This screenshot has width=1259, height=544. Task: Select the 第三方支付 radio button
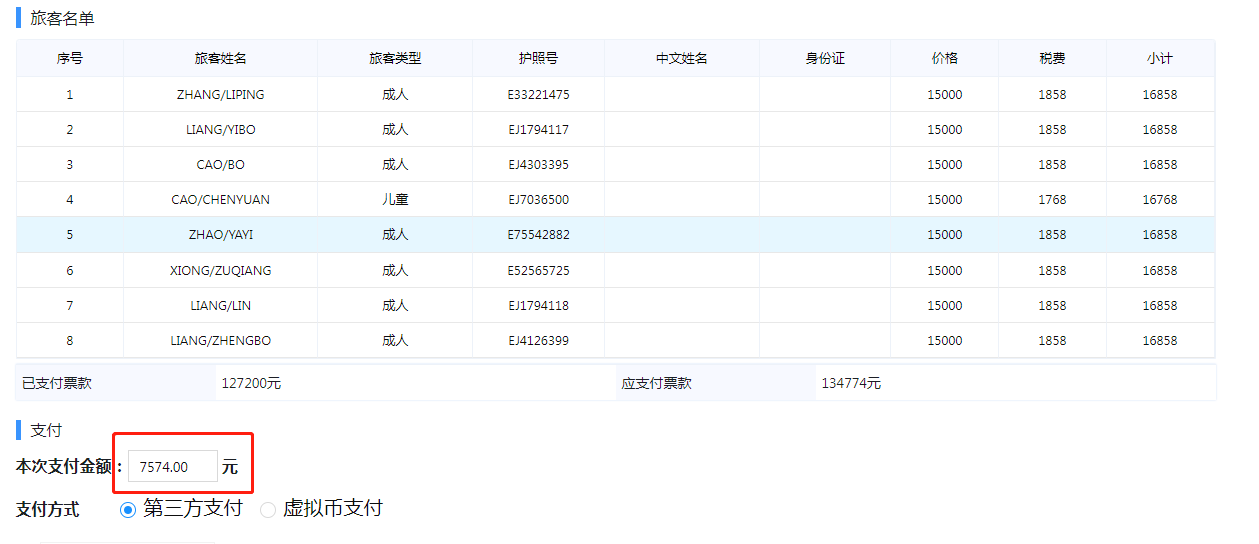128,510
